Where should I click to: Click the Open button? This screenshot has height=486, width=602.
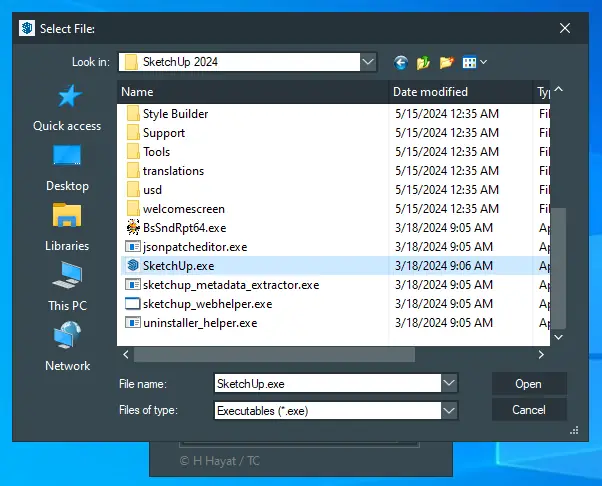[x=529, y=384]
